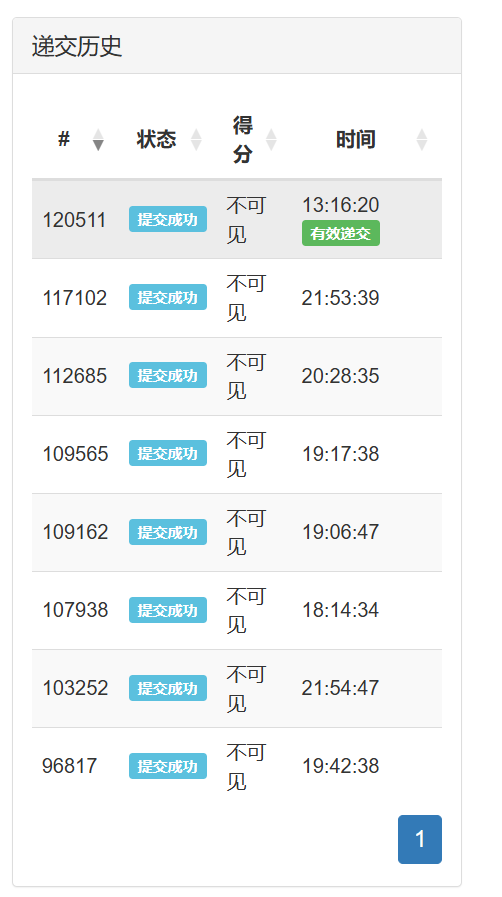Sort the 得分 column using its arrows
The image size is (502, 897).
[x=272, y=140]
